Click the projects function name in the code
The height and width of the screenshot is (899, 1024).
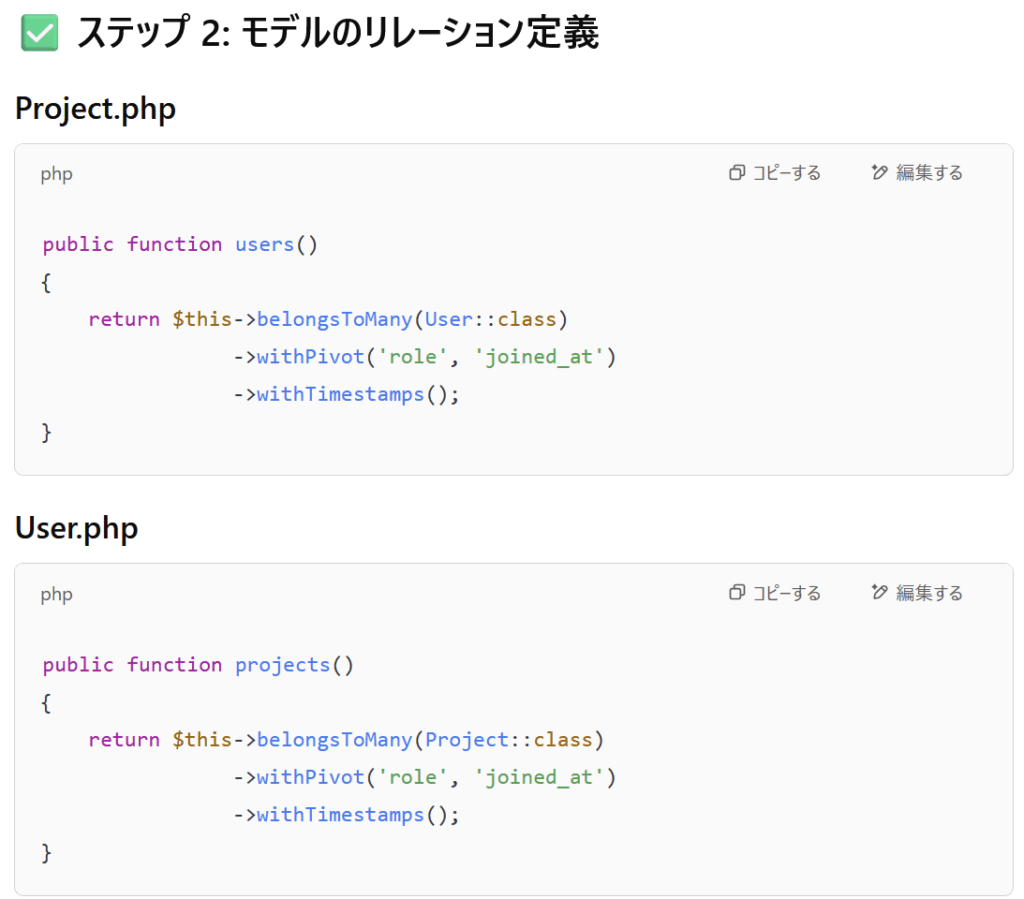click(283, 665)
